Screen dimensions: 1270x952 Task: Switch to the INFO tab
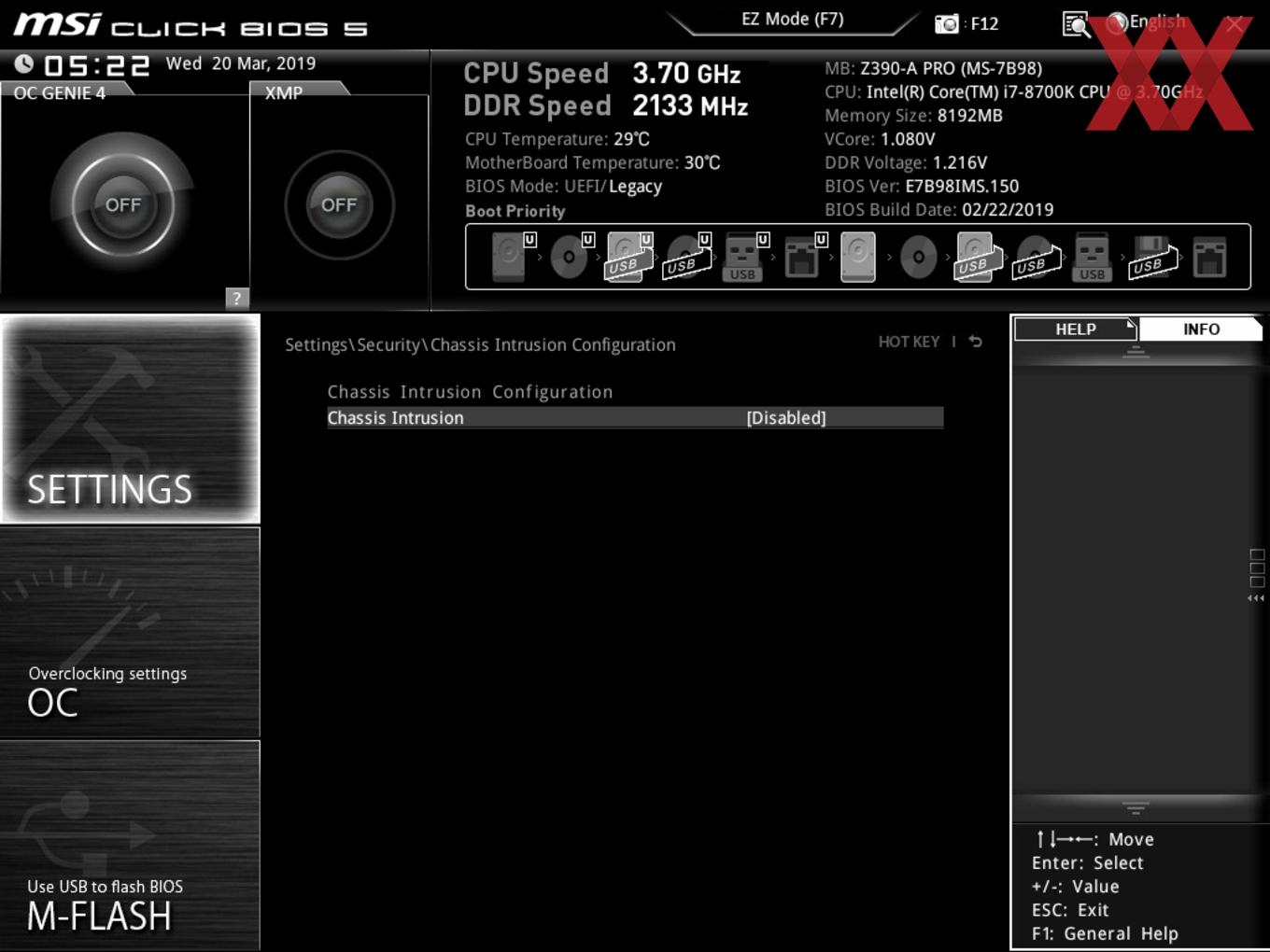click(1201, 329)
